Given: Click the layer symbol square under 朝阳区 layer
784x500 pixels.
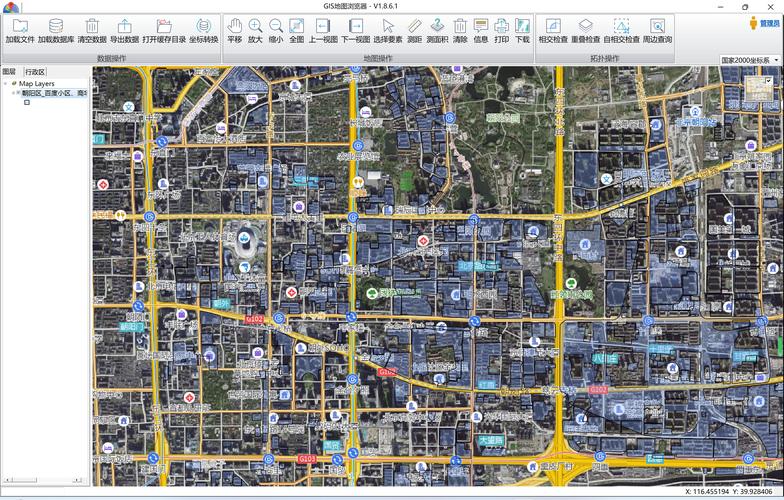Looking at the screenshot, I should tap(27, 102).
